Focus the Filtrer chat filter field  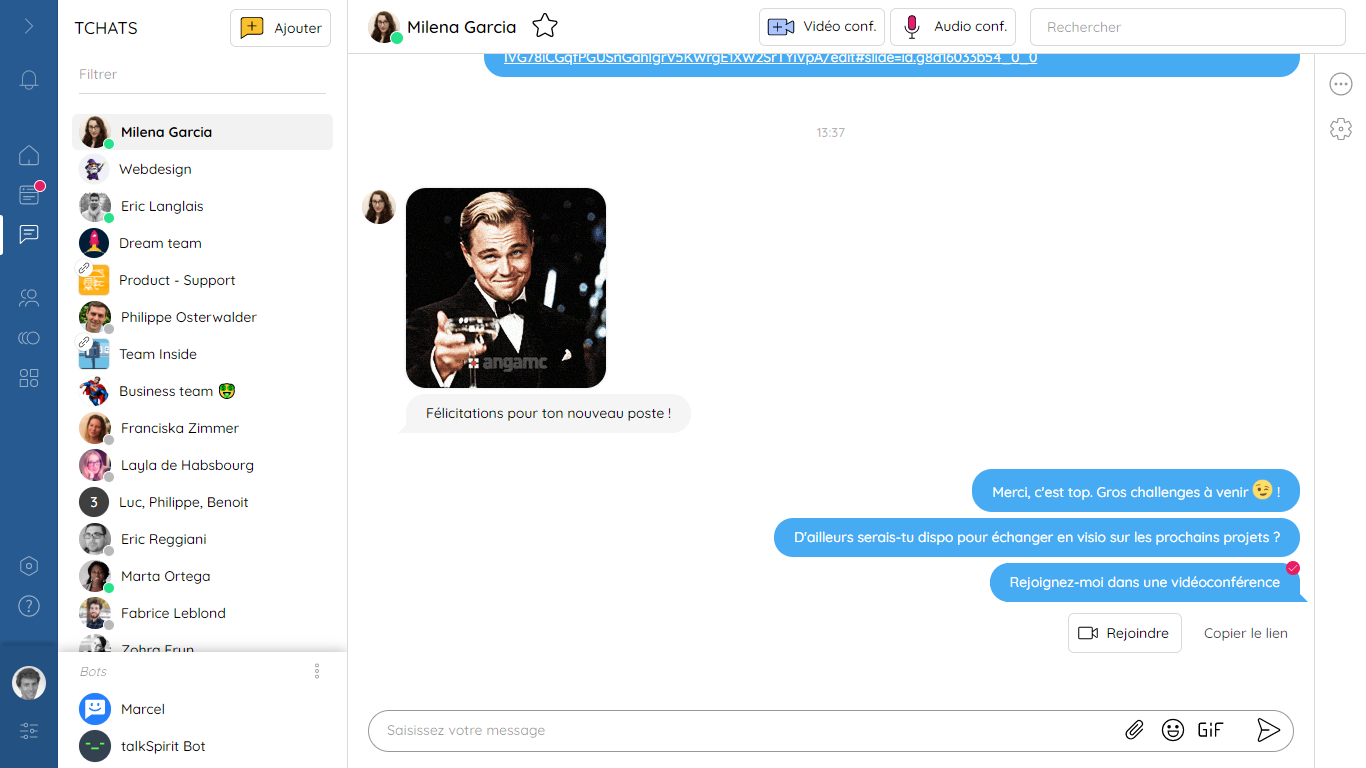[202, 74]
